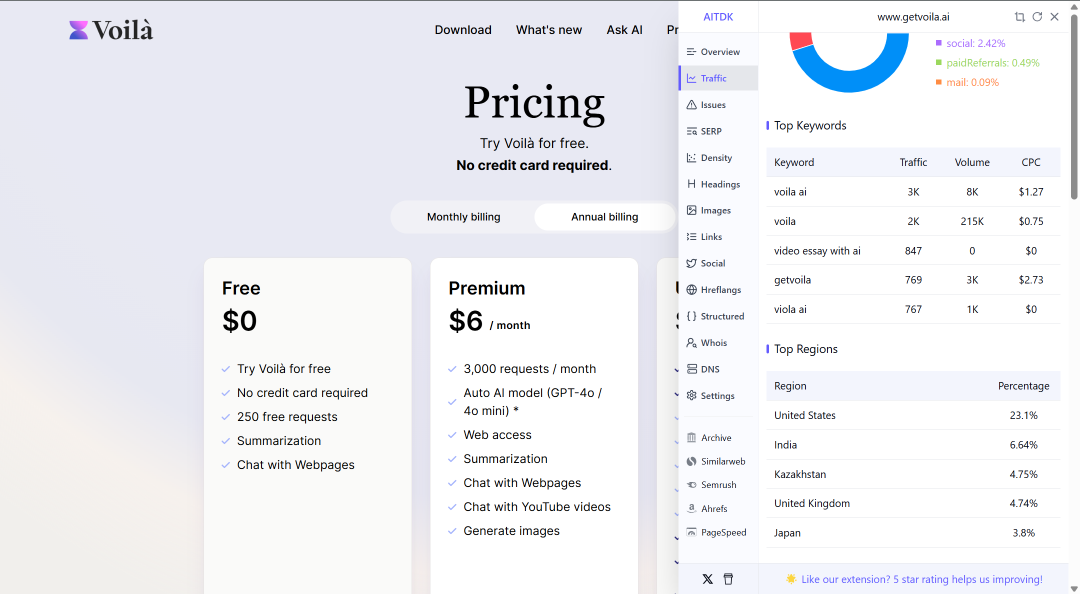Click the Settings gear icon
Viewport: 1080px width, 594px height.
click(692, 396)
